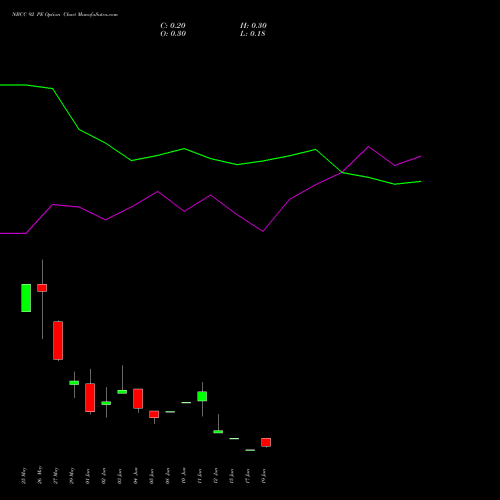
Task: Click the '05 Jun' date axis label
Action: 152,476
